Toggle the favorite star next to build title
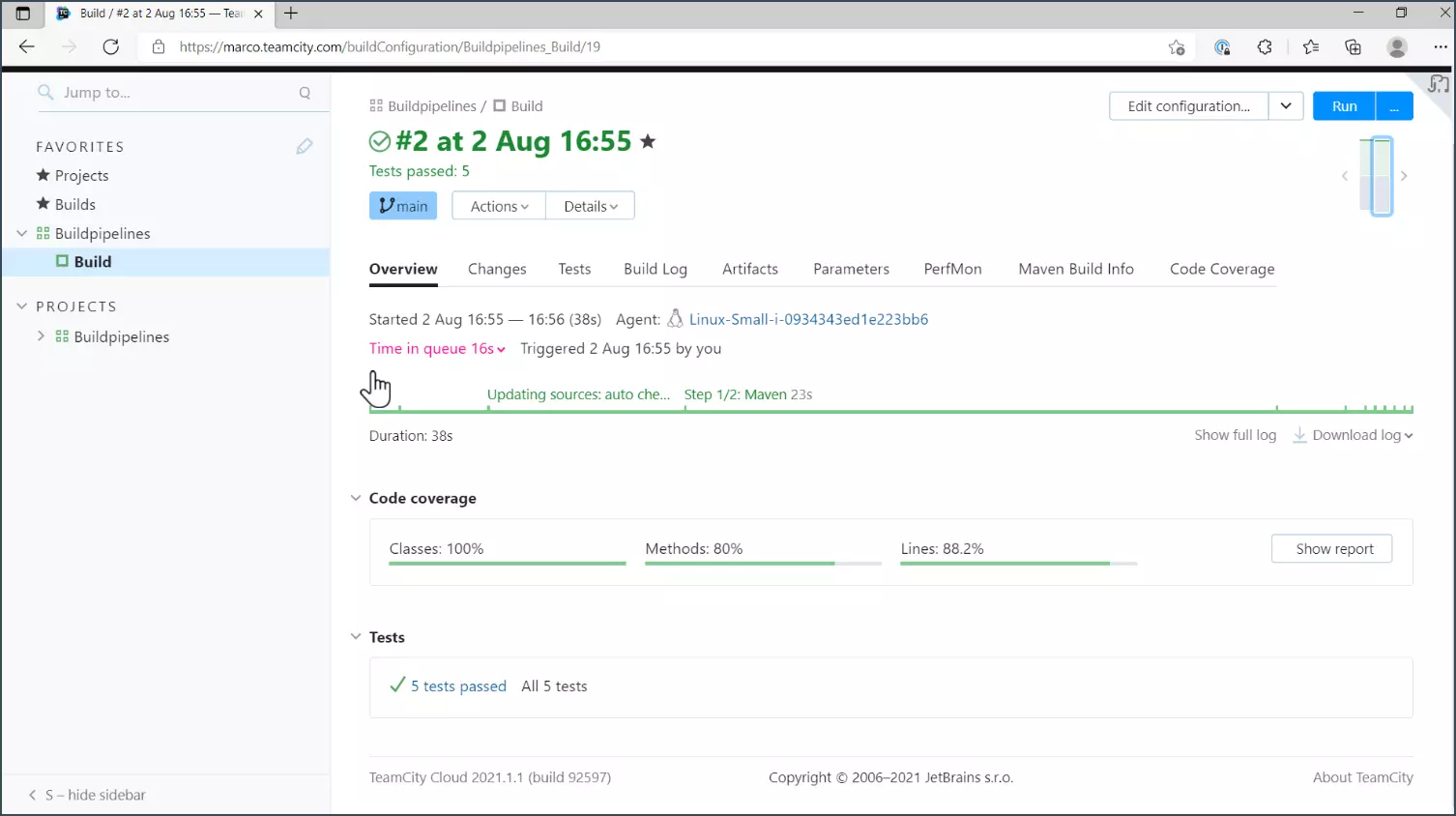 (648, 142)
